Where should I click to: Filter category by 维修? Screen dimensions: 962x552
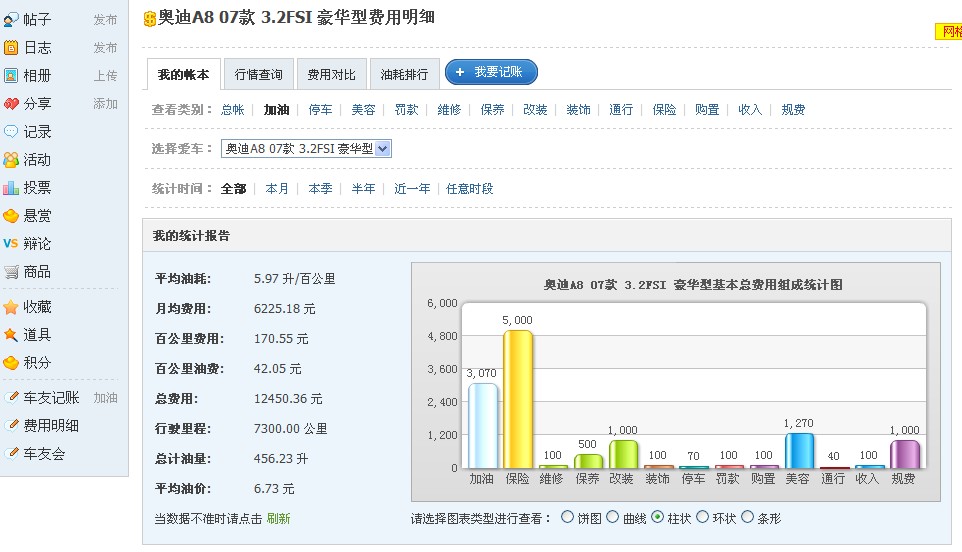pyautogui.click(x=449, y=110)
